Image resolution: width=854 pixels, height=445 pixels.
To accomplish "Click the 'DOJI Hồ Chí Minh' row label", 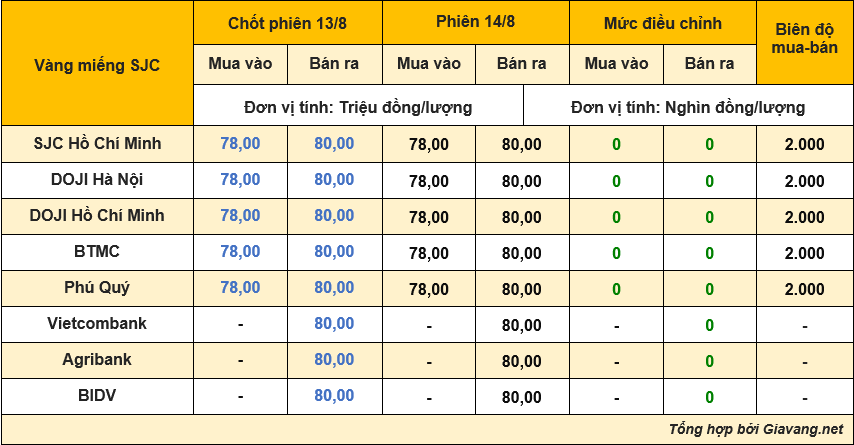I will pos(97,215).
